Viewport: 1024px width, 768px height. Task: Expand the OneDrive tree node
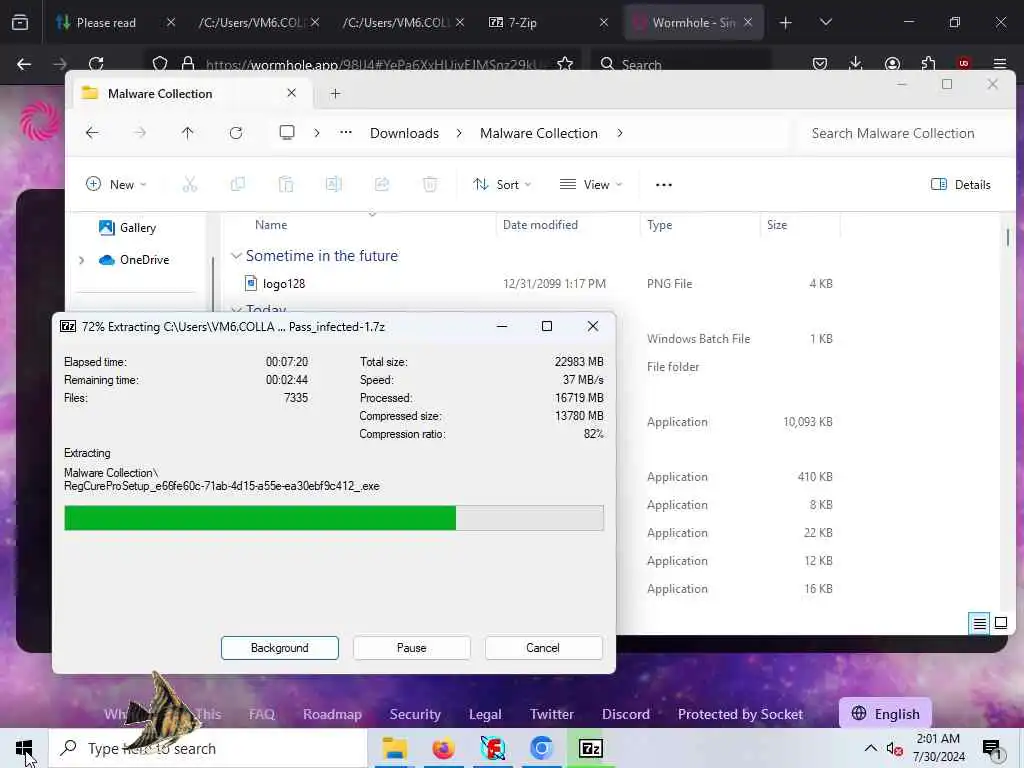coord(82,260)
